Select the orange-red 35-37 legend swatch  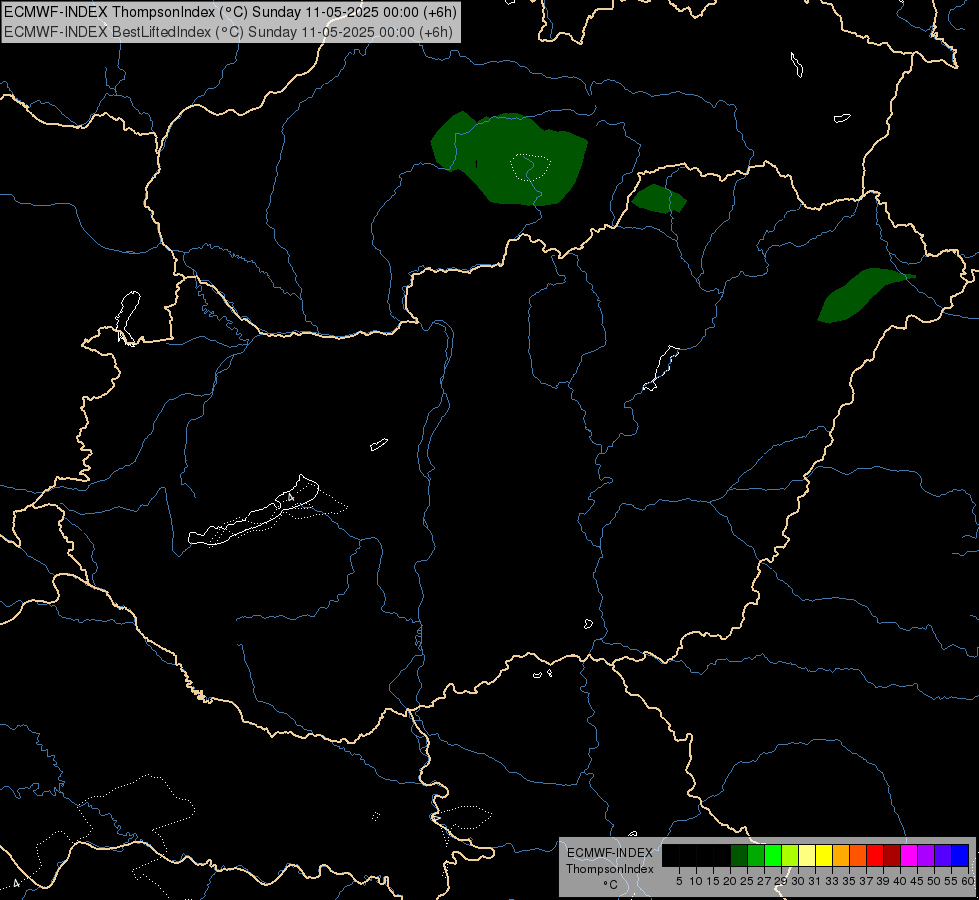pyautogui.click(x=858, y=855)
